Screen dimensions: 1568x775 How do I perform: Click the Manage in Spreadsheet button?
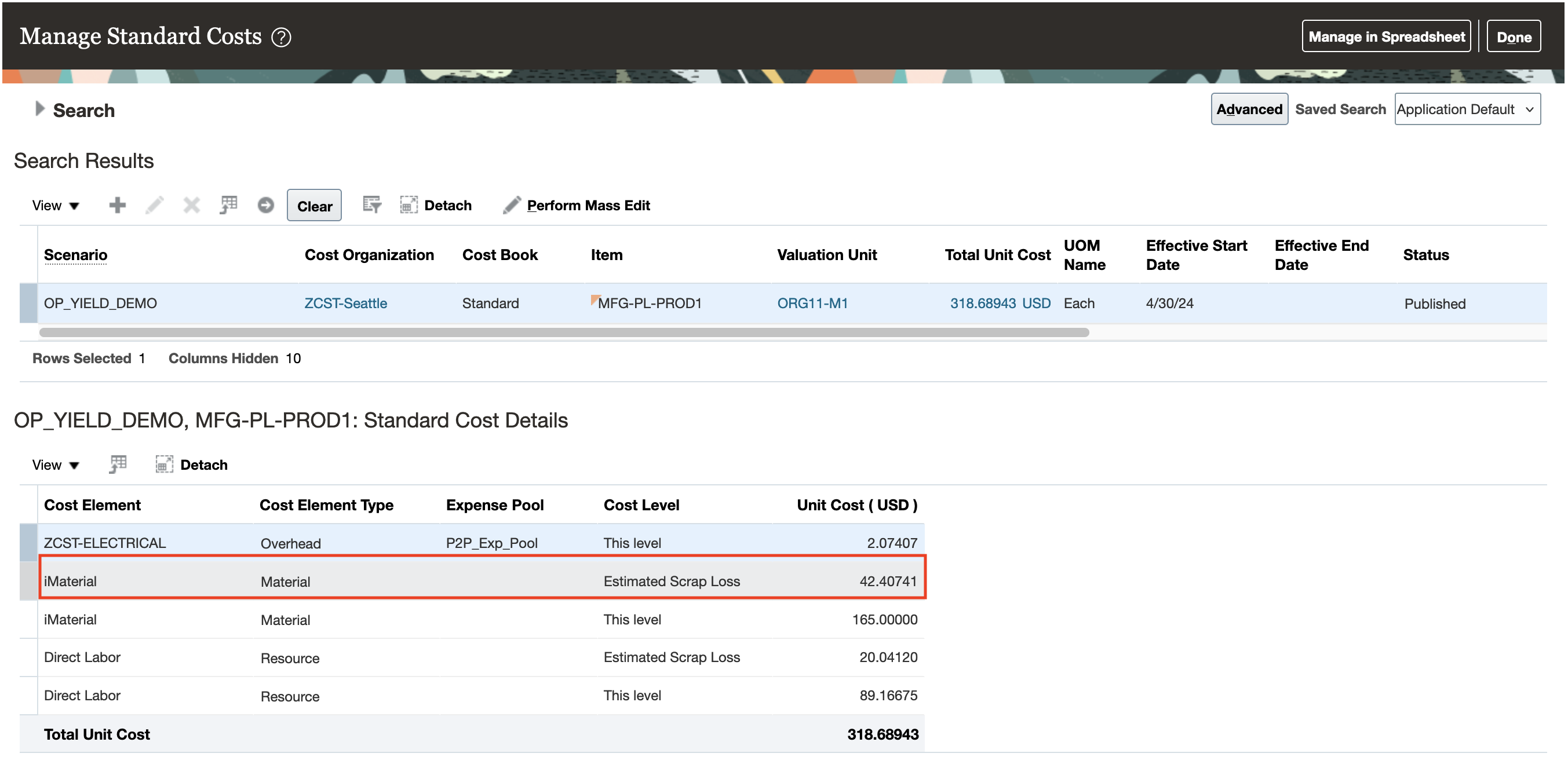click(1385, 37)
